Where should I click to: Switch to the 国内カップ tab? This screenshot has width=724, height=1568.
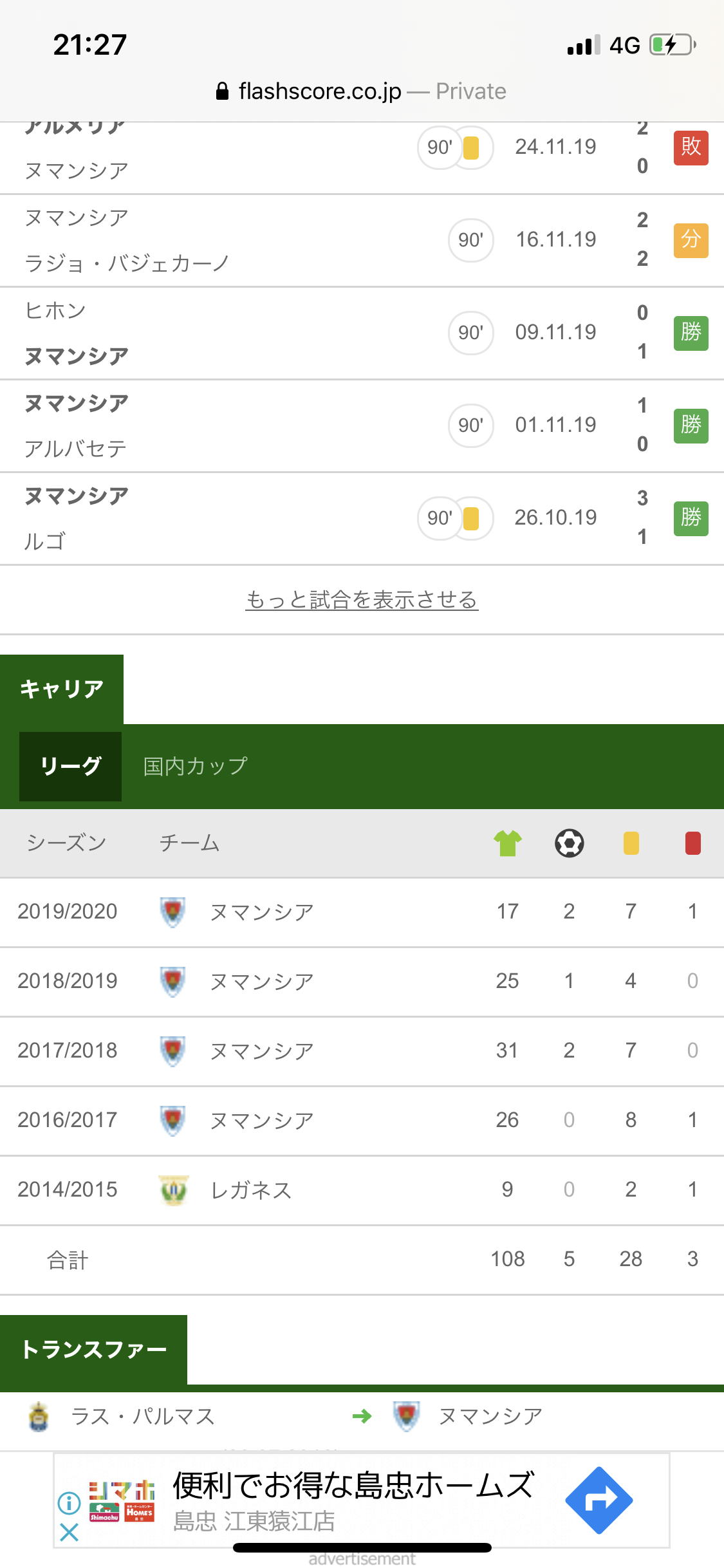[195, 766]
